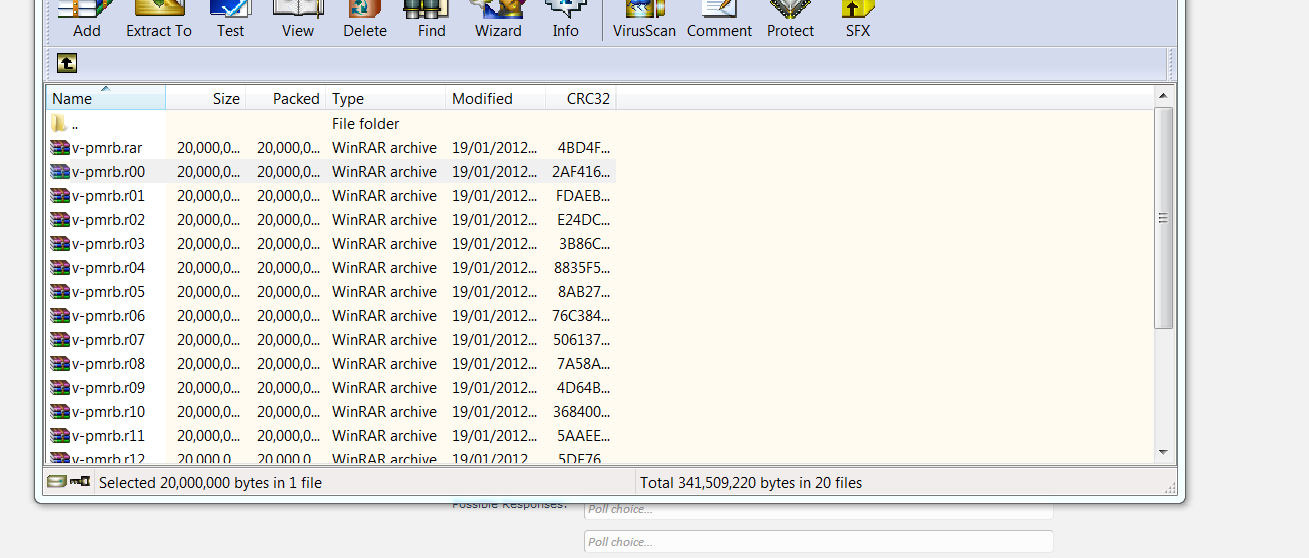Click CRC32 value 8835F5... row
1309x558 pixels.
tap(582, 268)
